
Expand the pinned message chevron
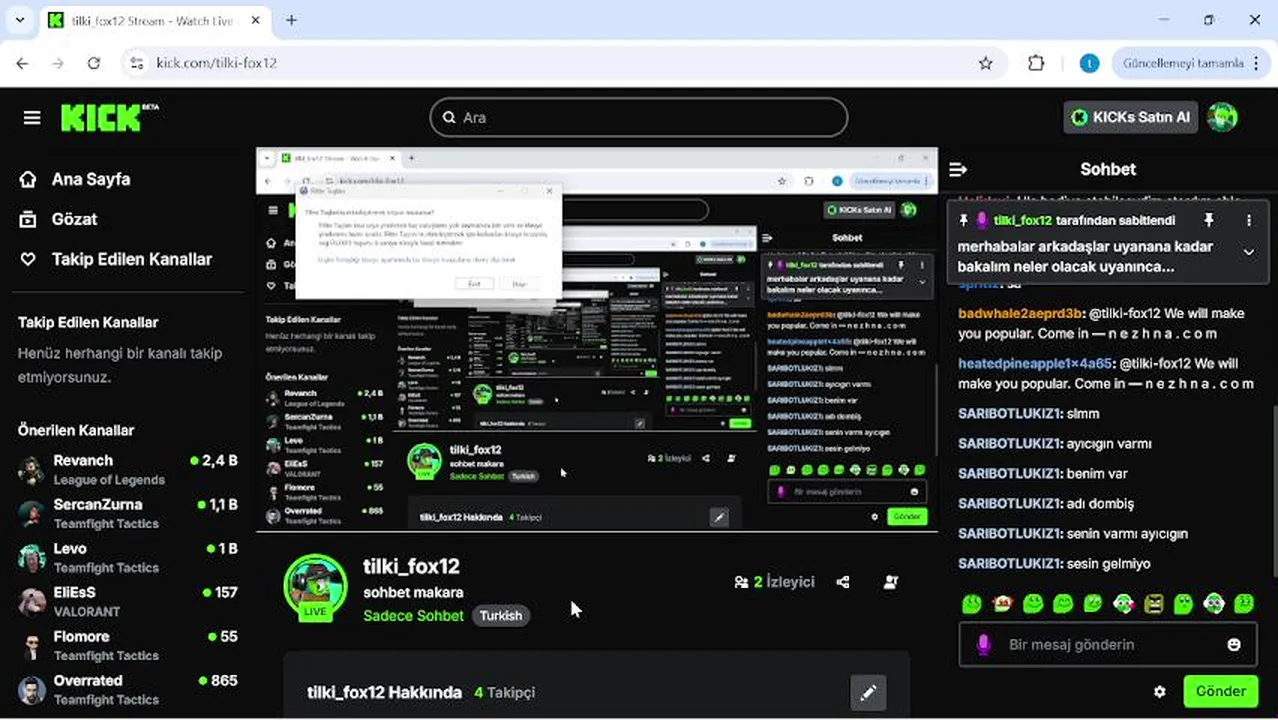[x=1248, y=253]
